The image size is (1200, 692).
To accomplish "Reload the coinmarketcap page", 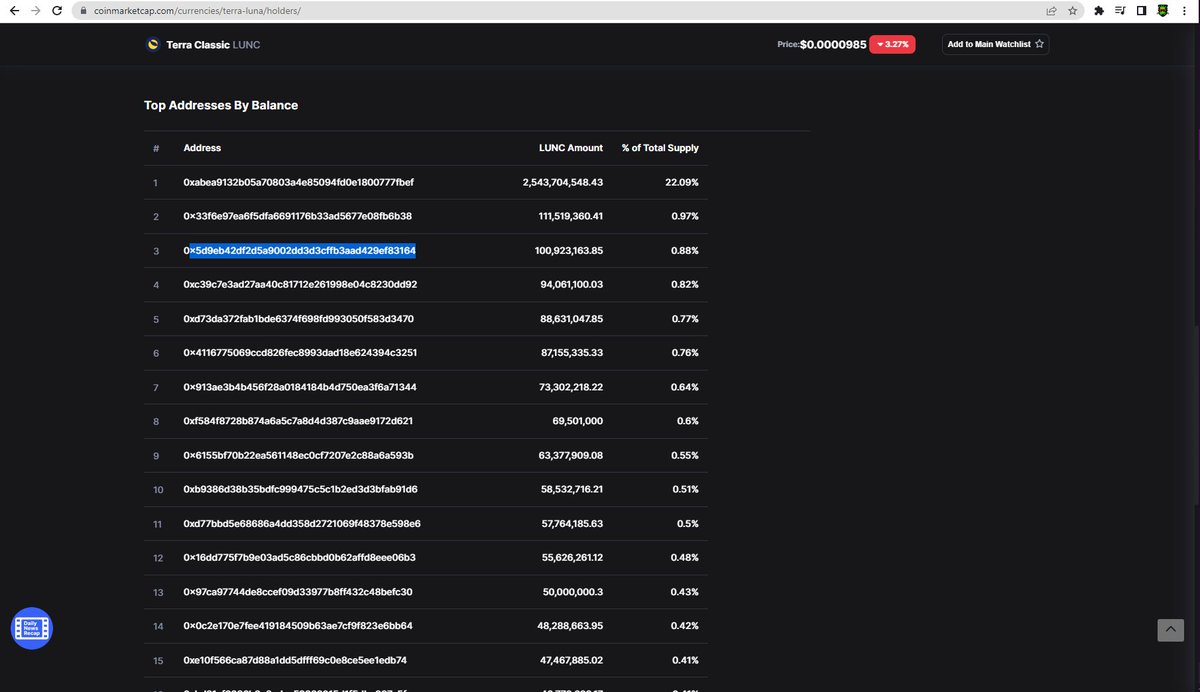I will click(57, 11).
